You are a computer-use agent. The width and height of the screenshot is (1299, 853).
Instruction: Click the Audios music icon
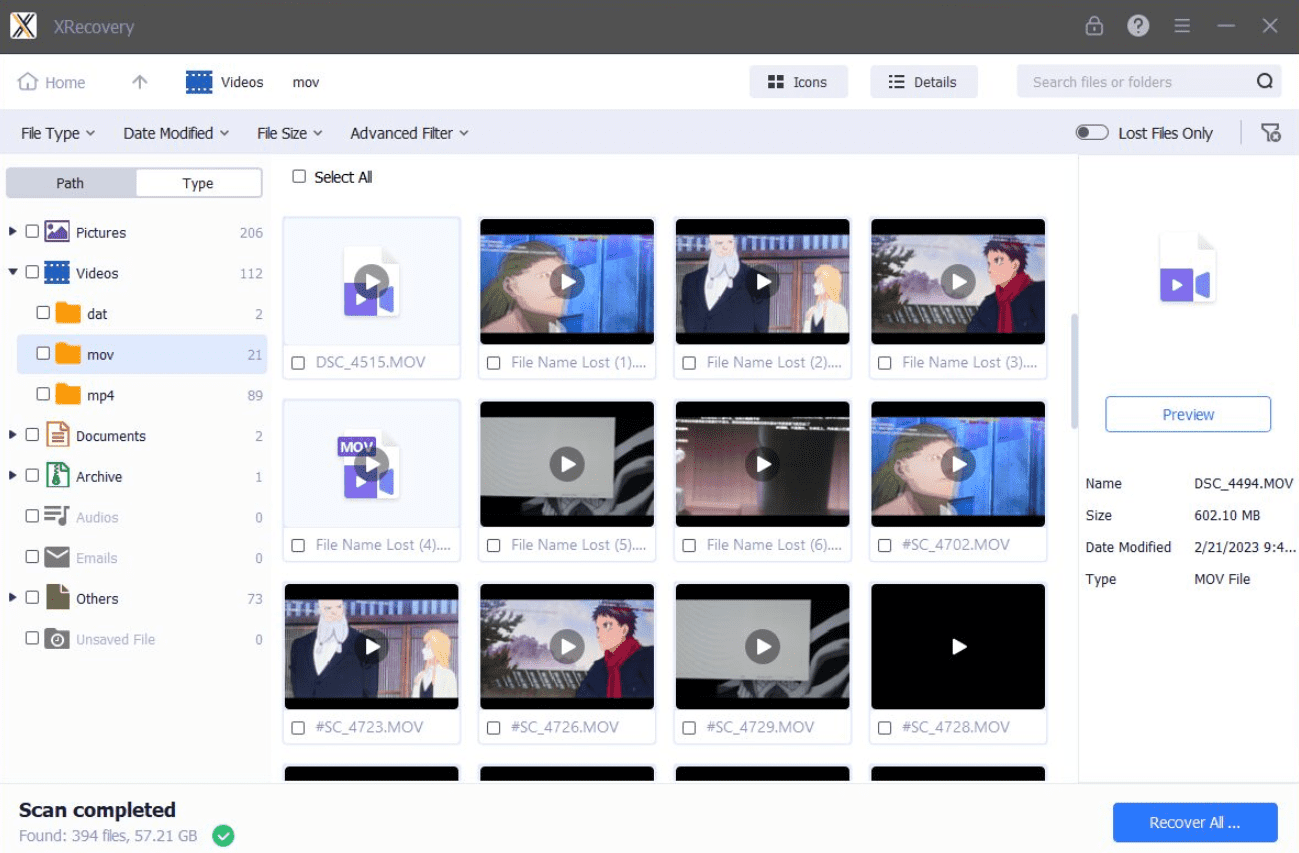click(57, 517)
